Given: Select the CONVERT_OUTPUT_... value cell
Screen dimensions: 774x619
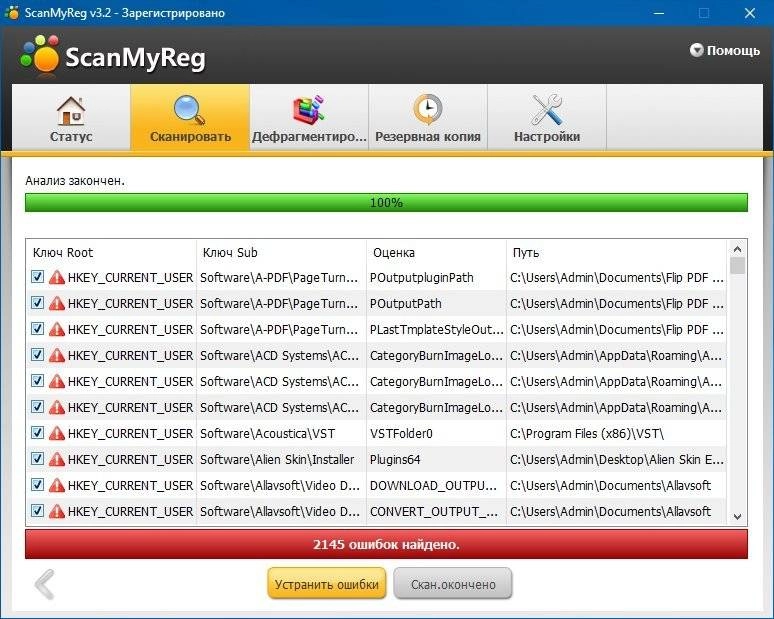Looking at the screenshot, I should (x=436, y=511).
